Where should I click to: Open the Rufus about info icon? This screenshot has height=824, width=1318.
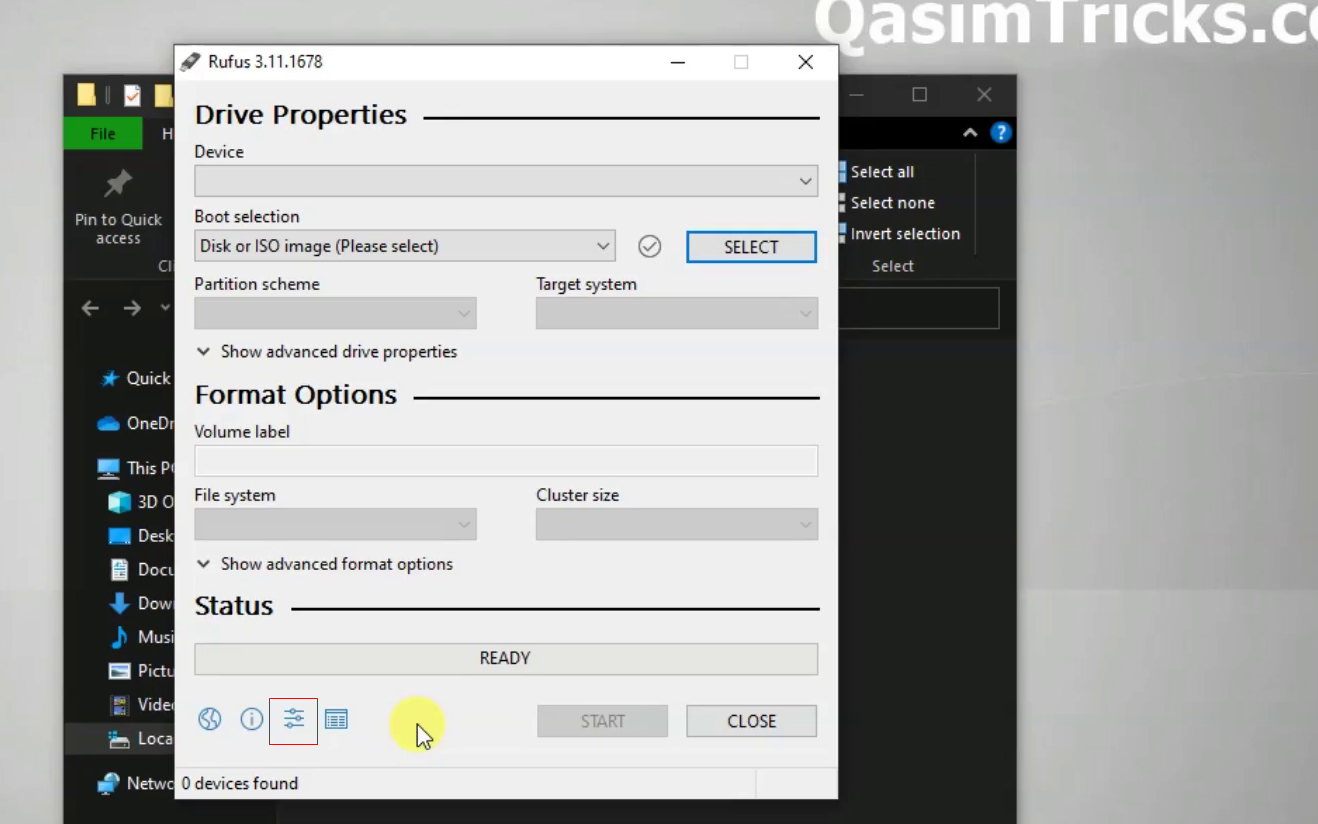(x=252, y=720)
